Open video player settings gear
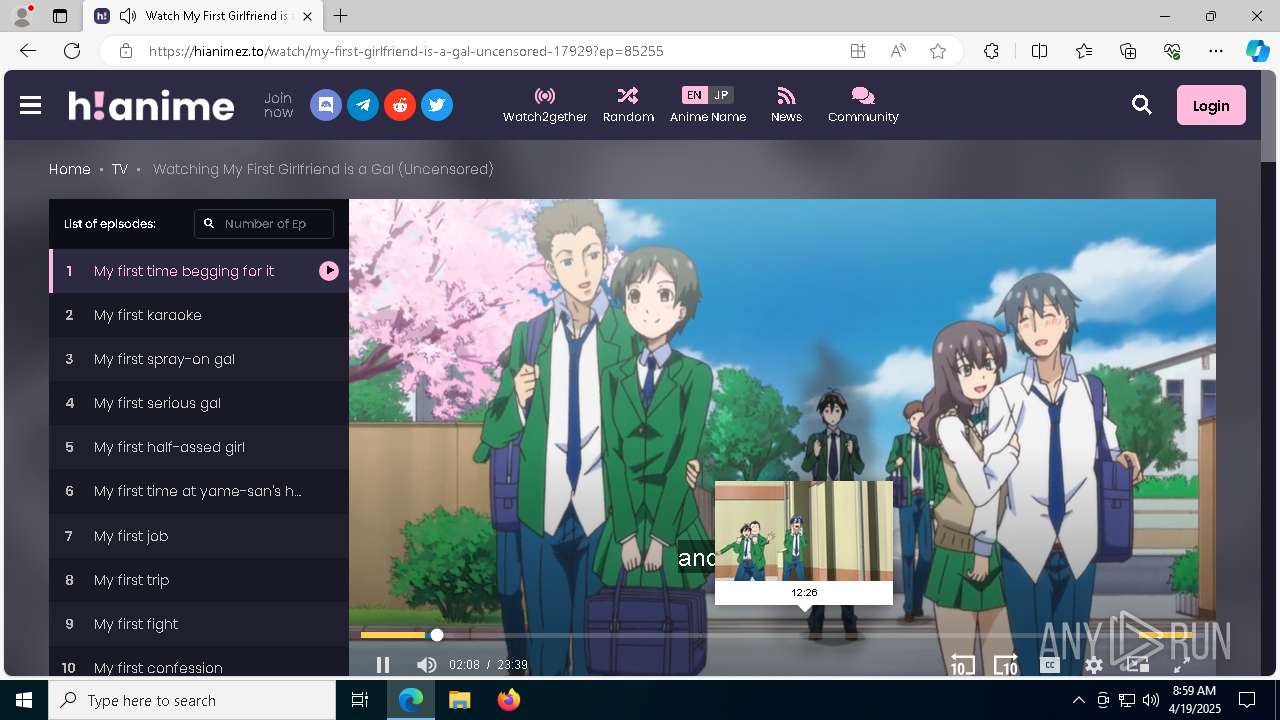This screenshot has height=720, width=1280. click(1094, 665)
